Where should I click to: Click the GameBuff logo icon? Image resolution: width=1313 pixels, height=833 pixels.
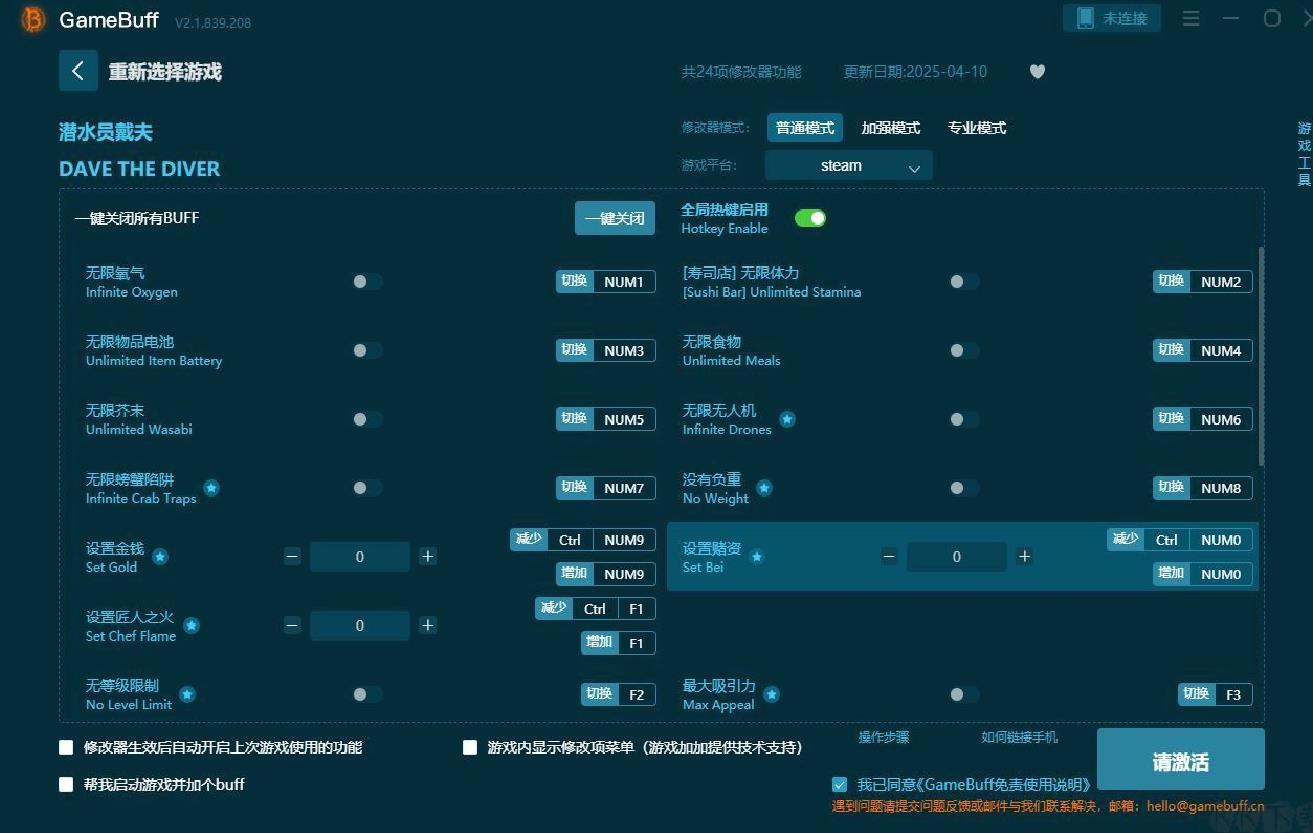[x=33, y=20]
